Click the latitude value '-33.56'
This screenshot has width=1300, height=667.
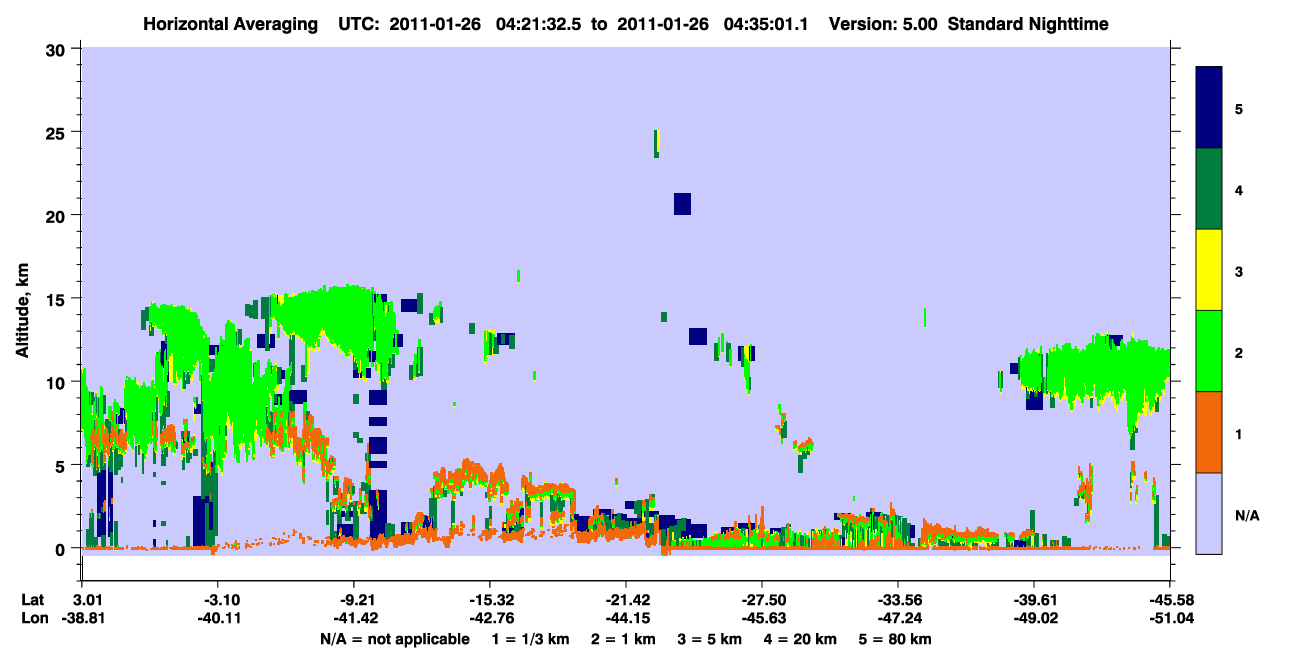click(x=898, y=600)
